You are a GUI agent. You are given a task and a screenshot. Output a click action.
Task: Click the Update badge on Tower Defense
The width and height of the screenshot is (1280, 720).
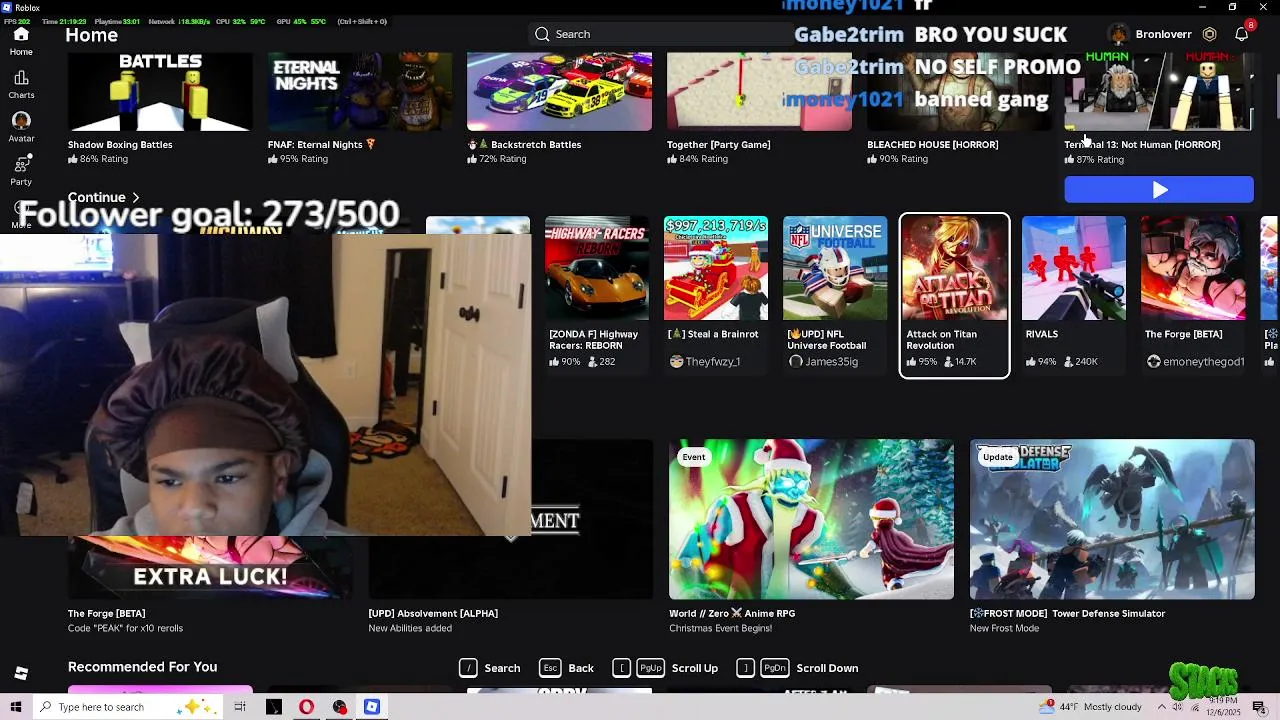[998, 457]
